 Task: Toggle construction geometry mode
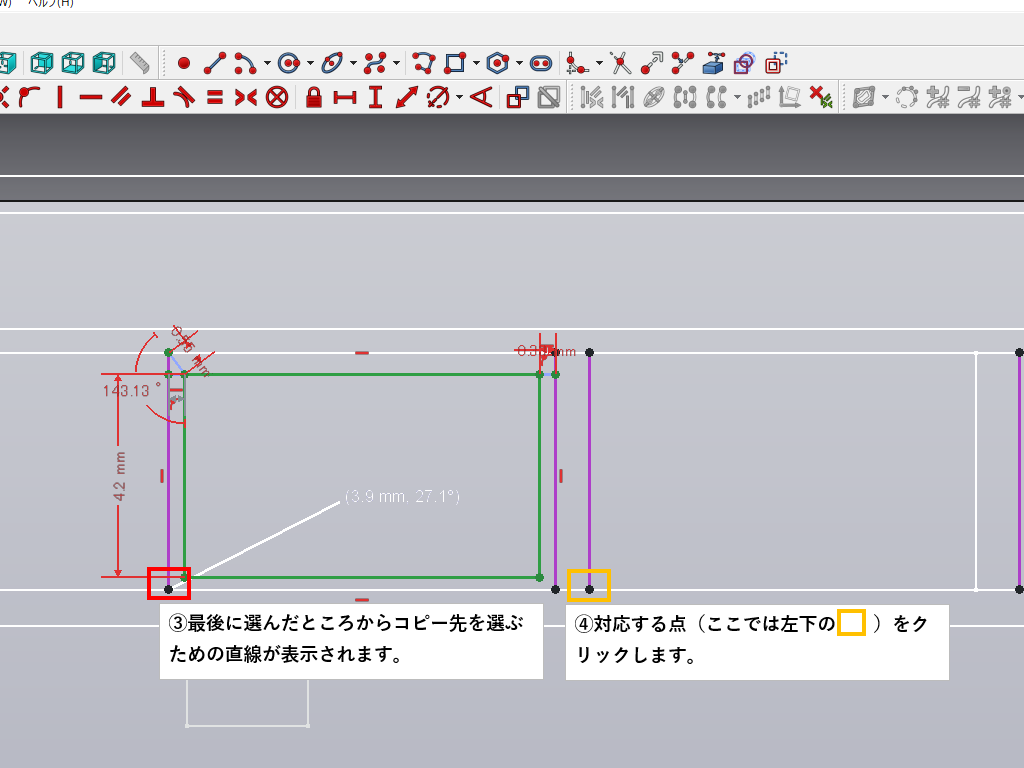[x=773, y=64]
